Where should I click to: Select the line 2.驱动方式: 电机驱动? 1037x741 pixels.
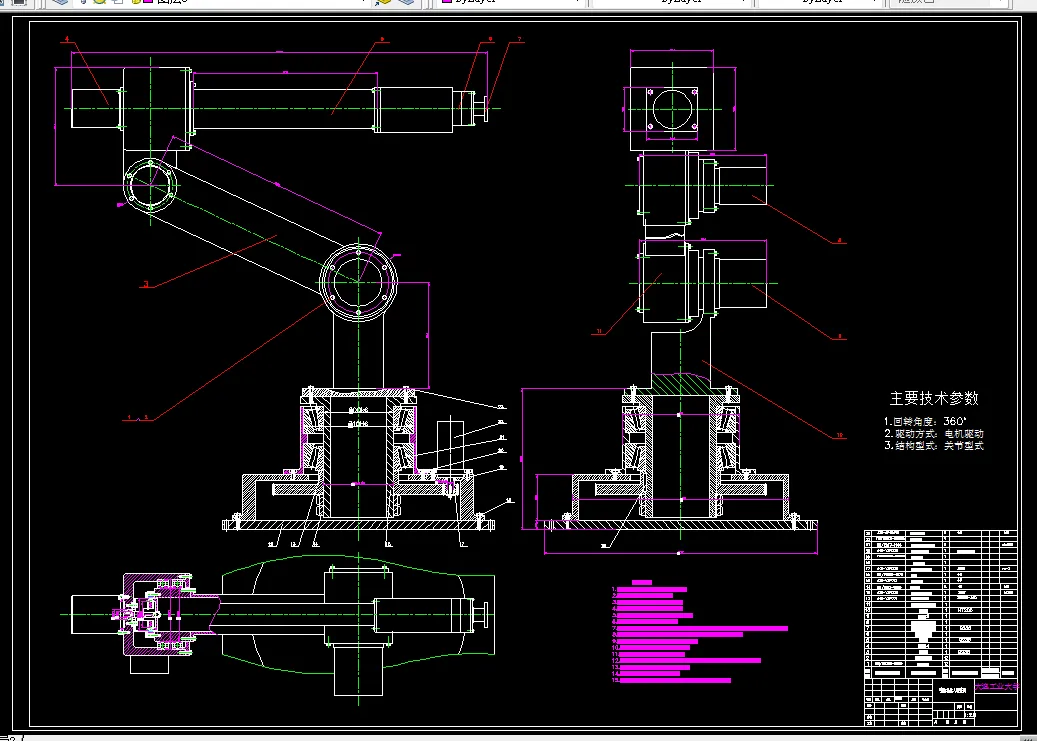click(934, 434)
